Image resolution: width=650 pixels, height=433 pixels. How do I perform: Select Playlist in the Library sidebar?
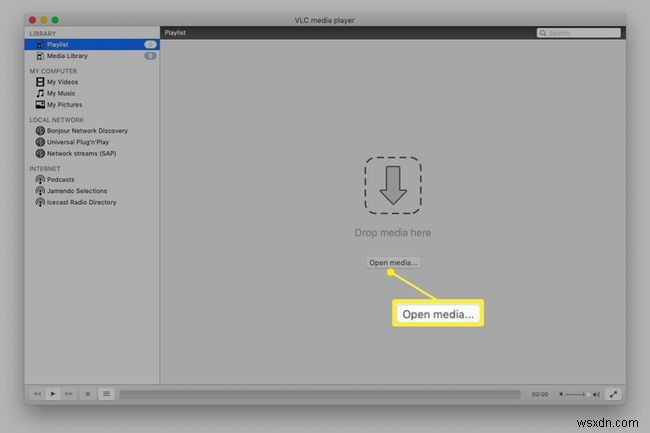coord(92,44)
